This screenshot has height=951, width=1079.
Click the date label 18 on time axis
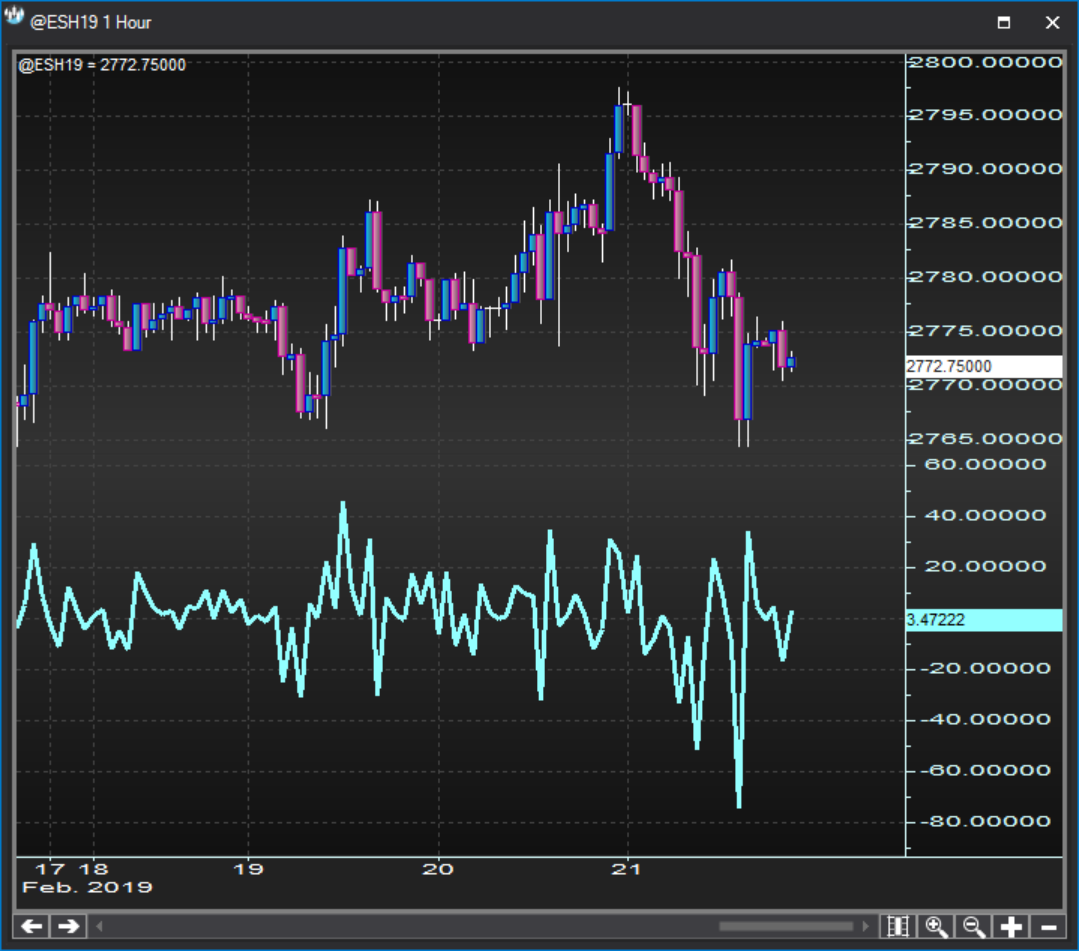(94, 869)
